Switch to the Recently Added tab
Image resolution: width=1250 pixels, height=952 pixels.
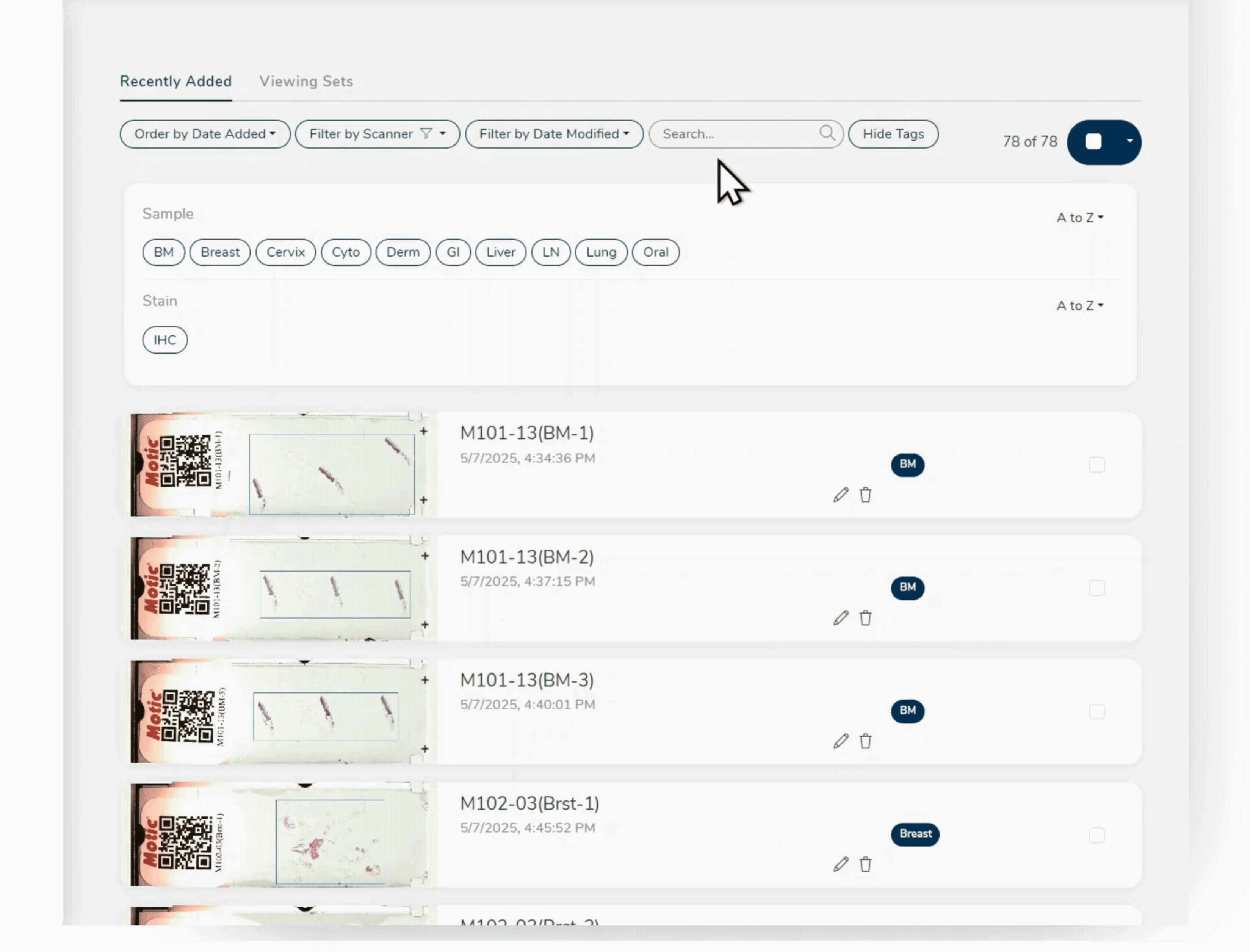[175, 81]
